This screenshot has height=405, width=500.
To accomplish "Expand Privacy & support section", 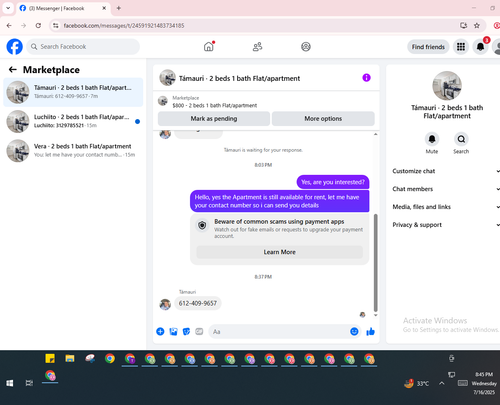I will point(446,225).
